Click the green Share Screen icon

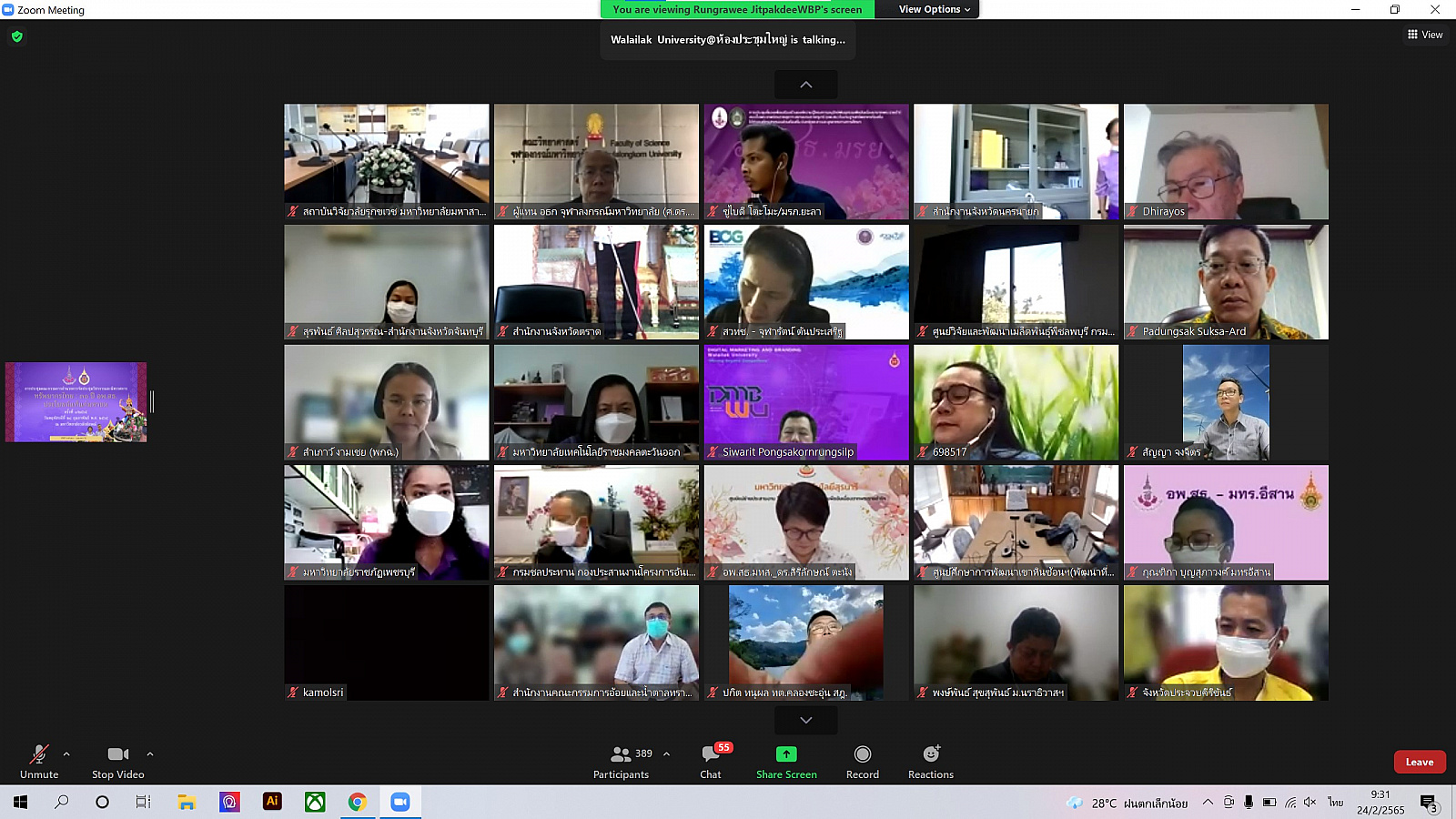point(786,754)
